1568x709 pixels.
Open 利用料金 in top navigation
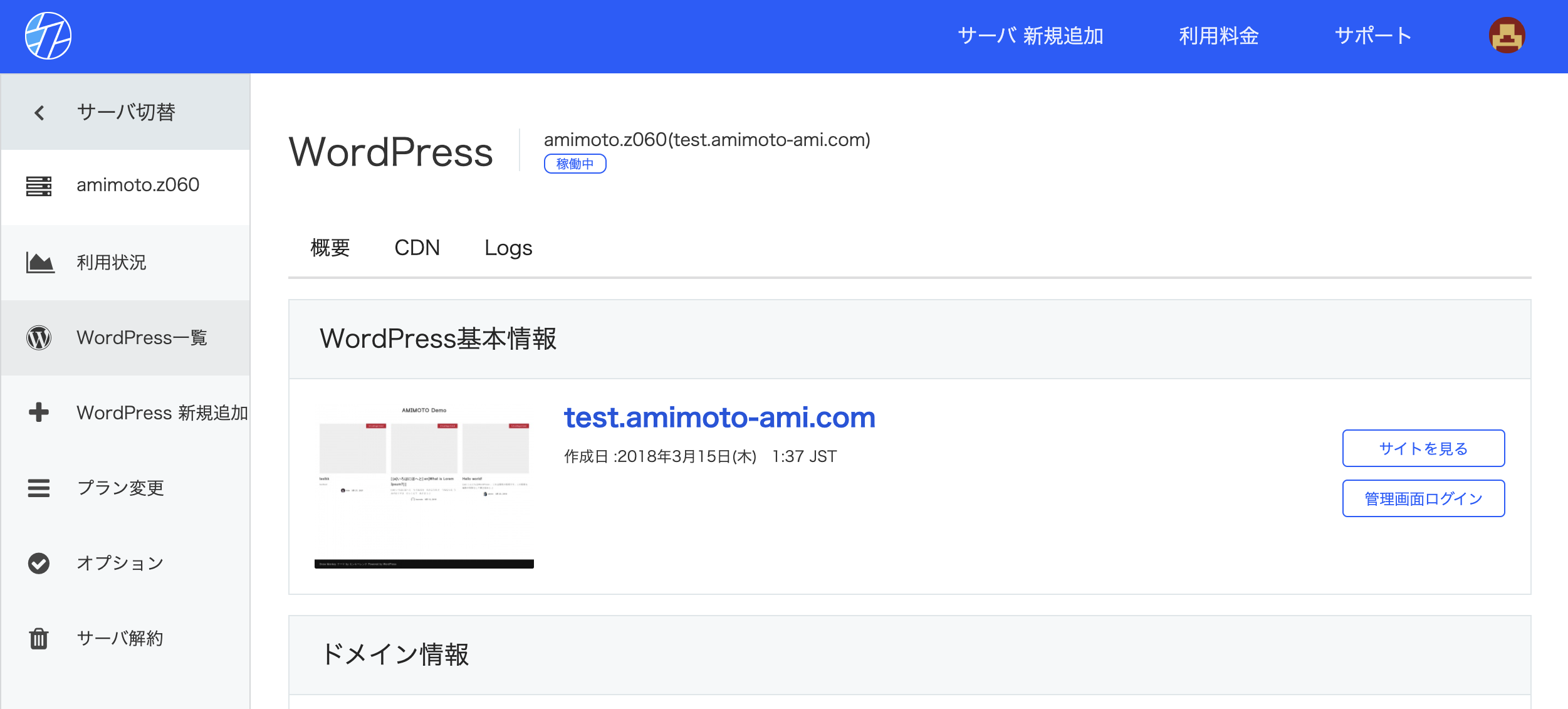pos(1219,36)
